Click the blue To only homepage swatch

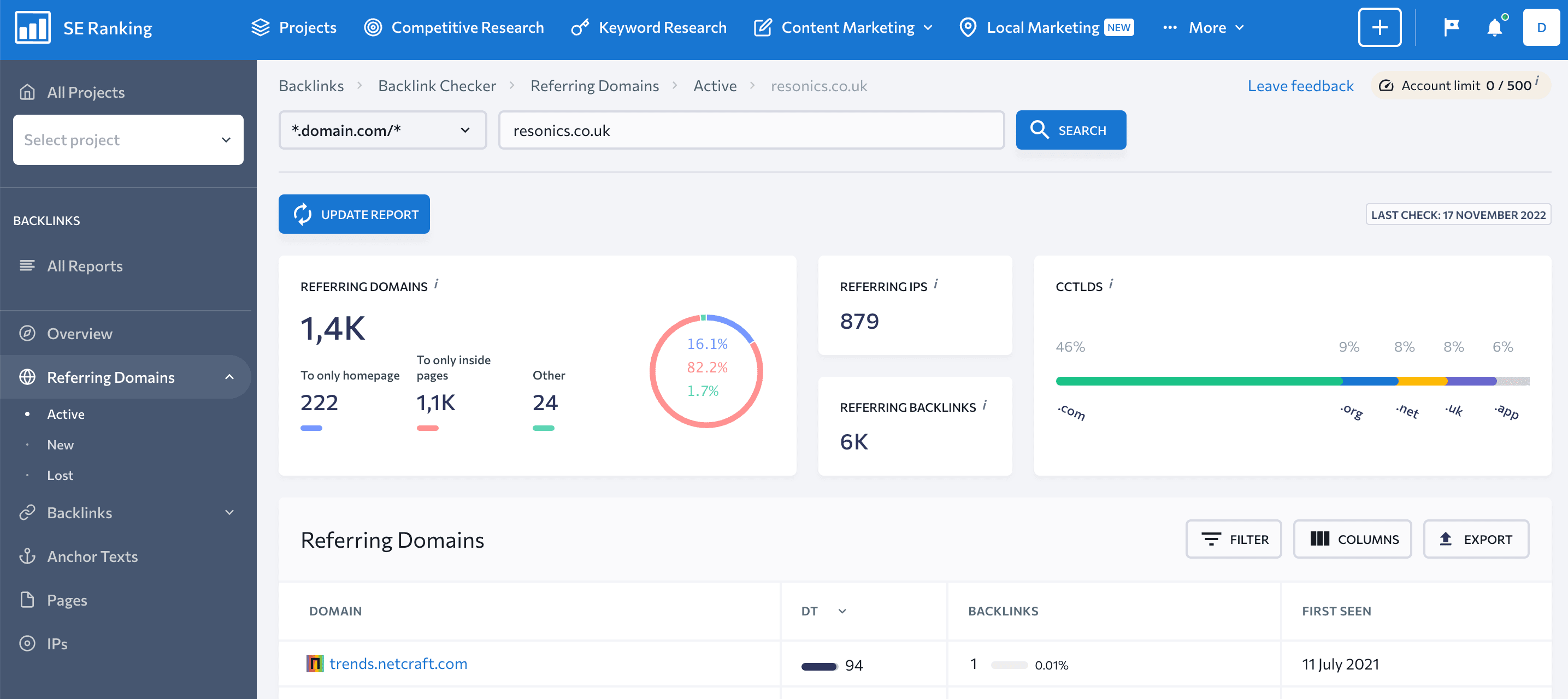point(311,428)
